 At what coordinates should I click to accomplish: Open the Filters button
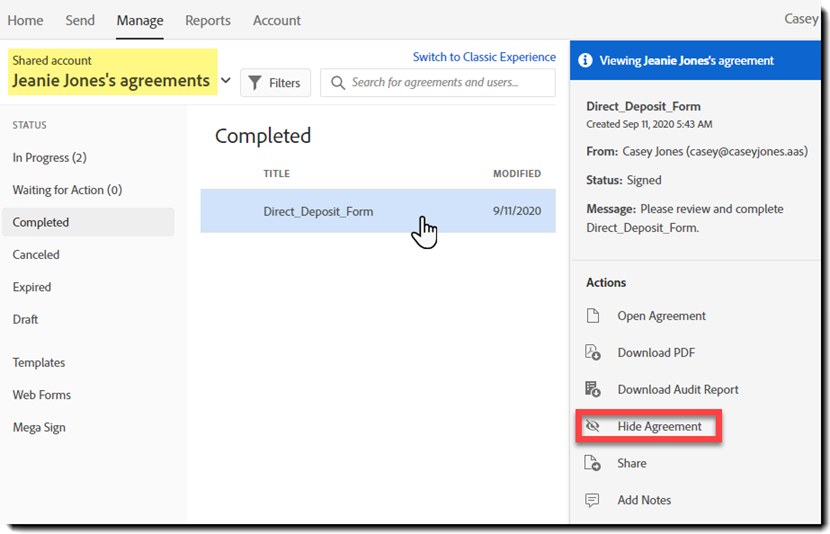click(276, 83)
